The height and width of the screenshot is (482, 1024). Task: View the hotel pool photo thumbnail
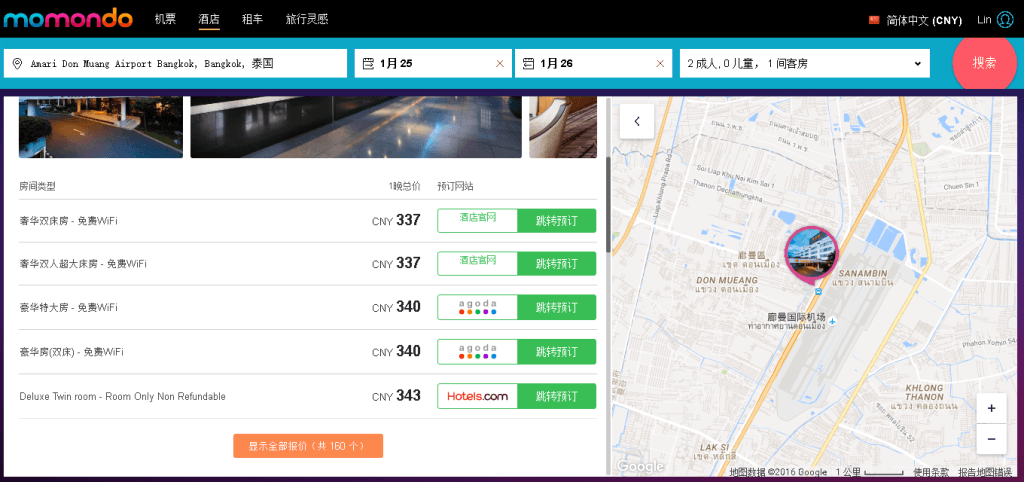tap(356, 127)
